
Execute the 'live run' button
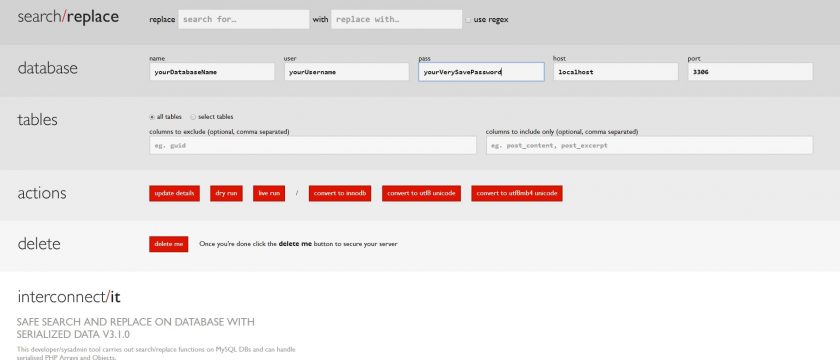coord(269,193)
